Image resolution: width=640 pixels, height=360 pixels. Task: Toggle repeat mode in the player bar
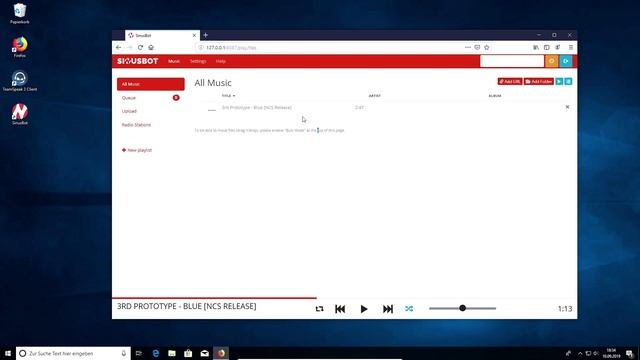point(319,309)
